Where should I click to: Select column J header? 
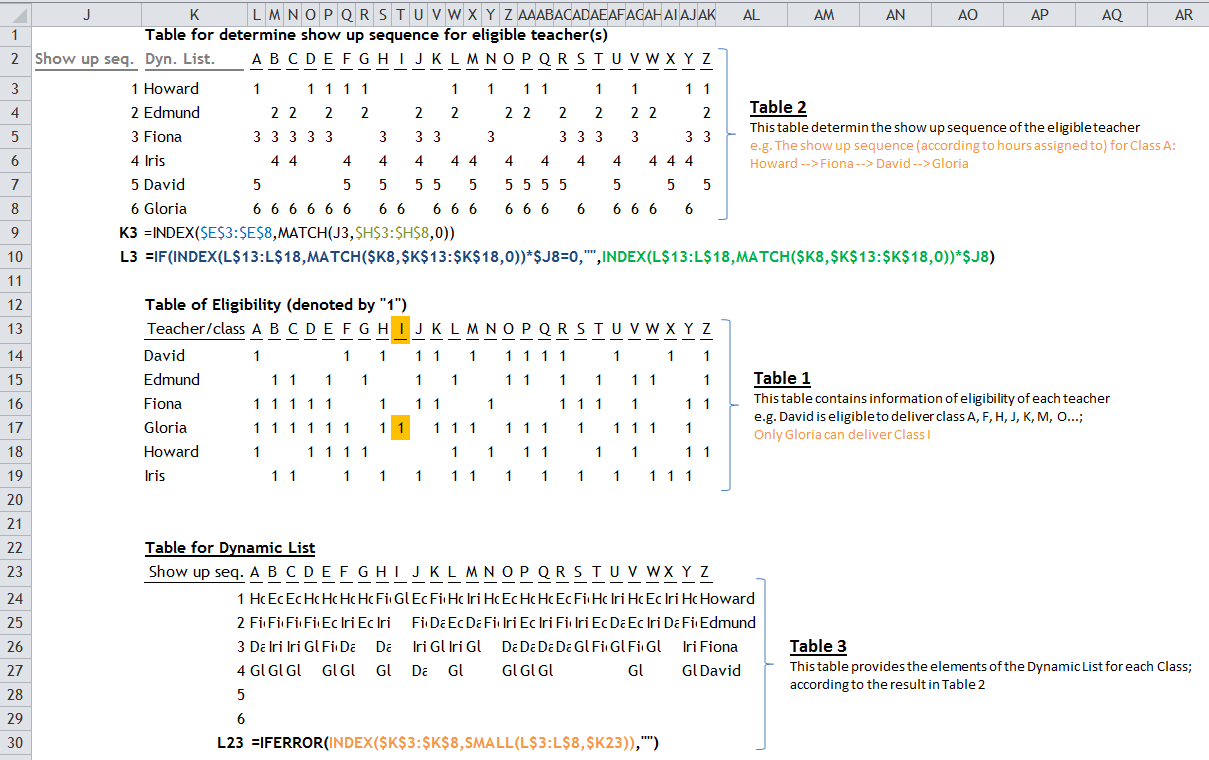[86, 14]
